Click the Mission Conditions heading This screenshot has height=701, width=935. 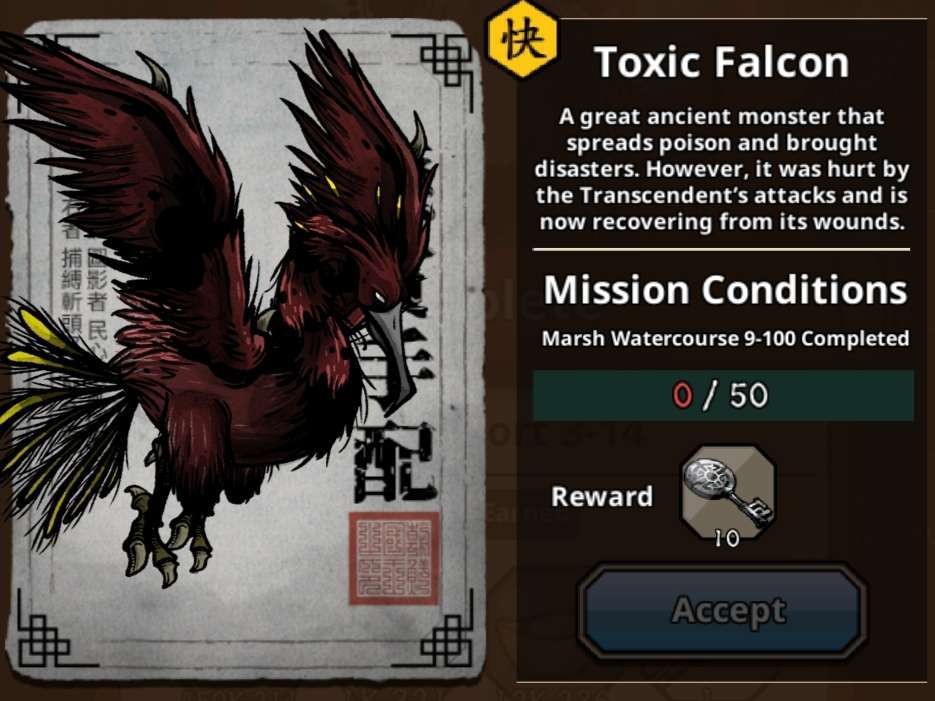coord(725,290)
